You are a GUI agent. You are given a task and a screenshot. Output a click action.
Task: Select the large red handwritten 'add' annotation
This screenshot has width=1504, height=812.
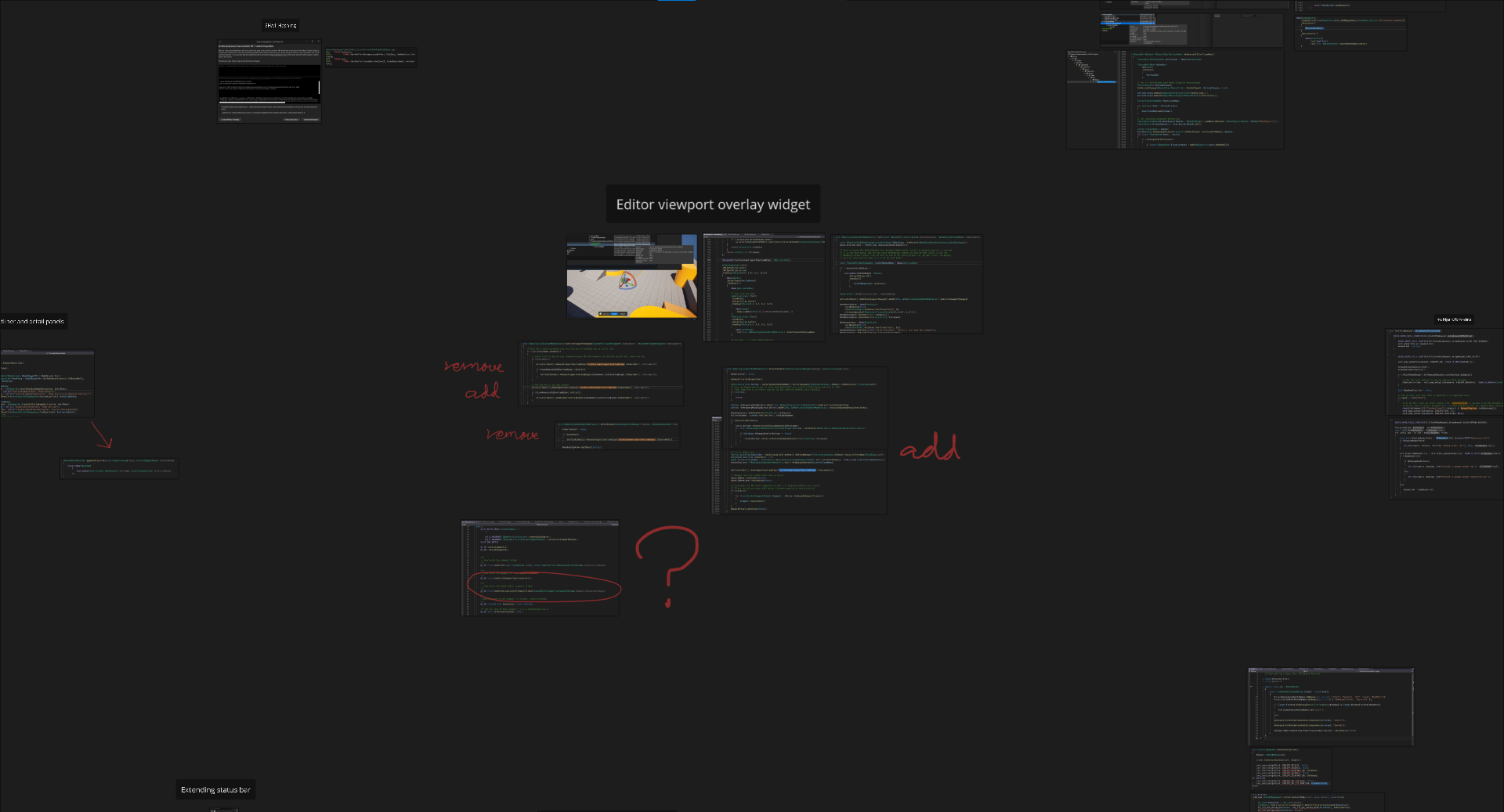929,447
